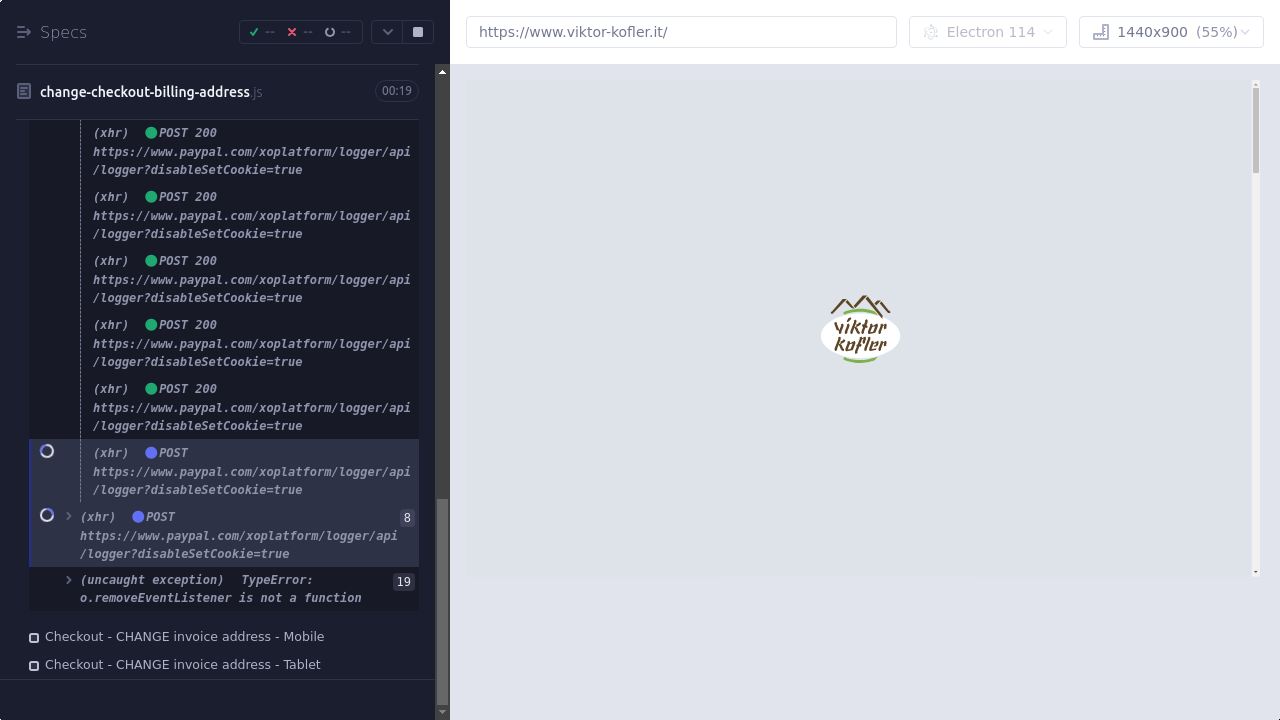The image size is (1280, 720).
Task: Click the viewport size ruler icon
Action: tap(1101, 32)
